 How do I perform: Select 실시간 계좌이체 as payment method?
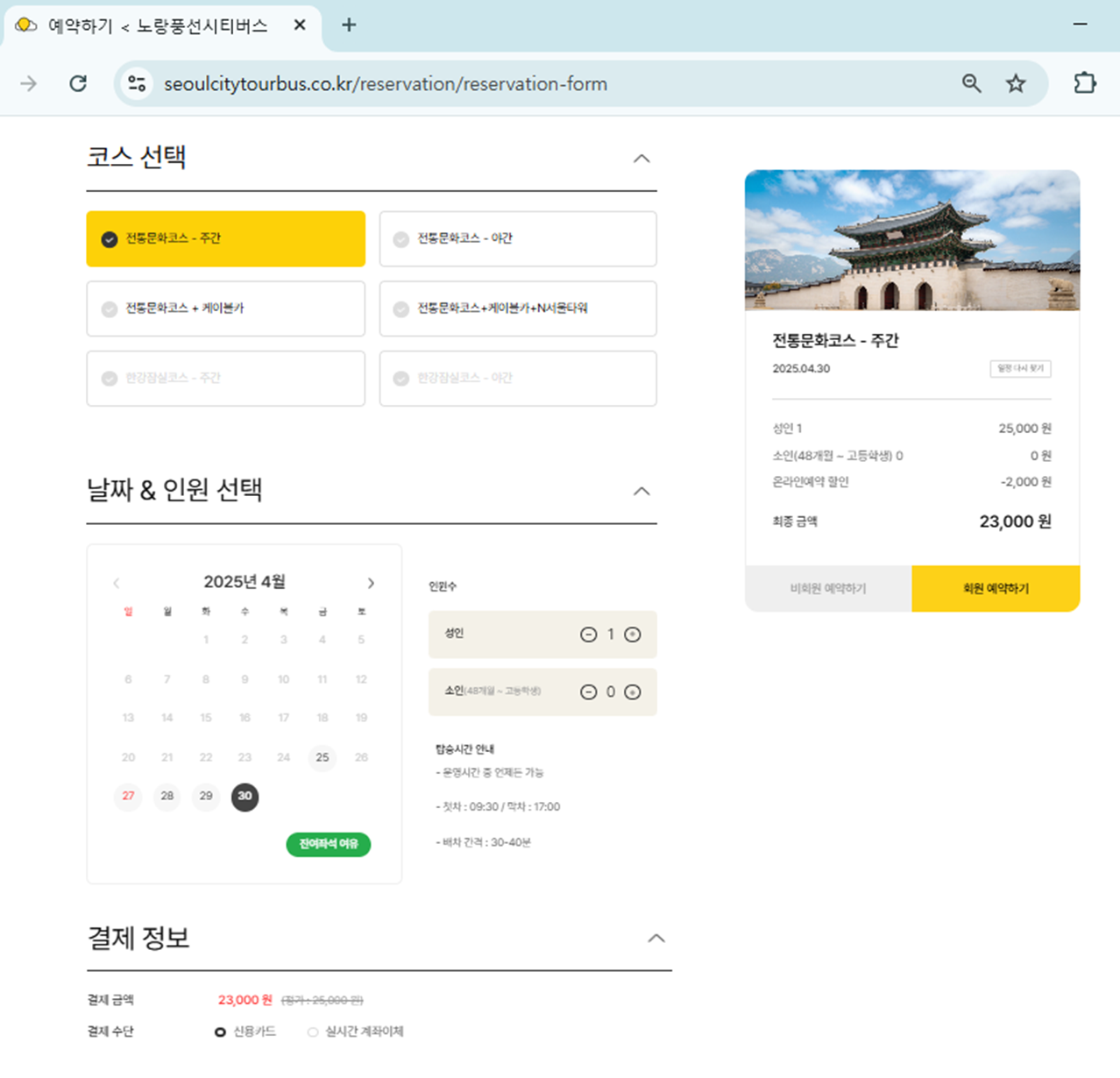point(312,1032)
